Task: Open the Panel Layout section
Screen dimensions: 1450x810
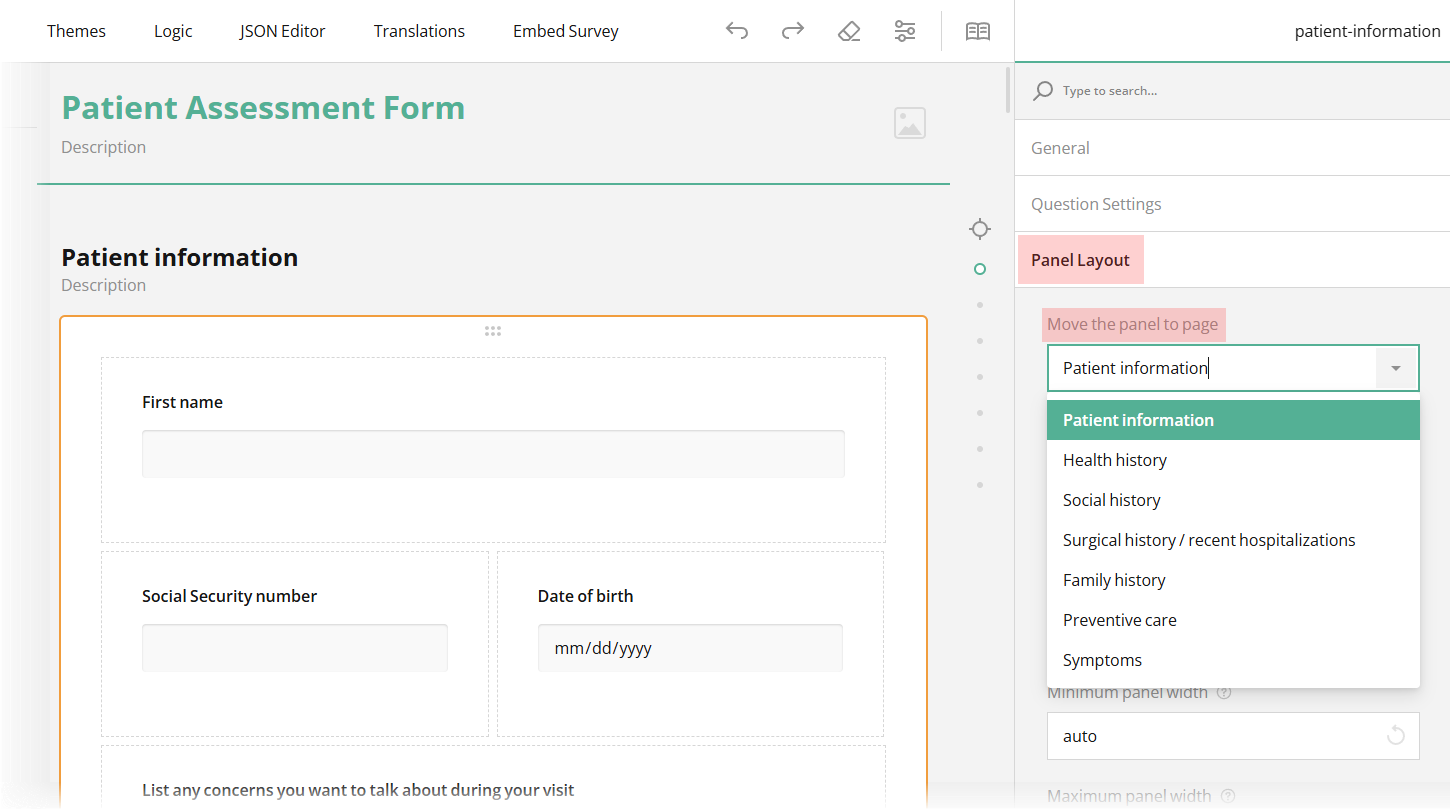Action: pyautogui.click(x=1080, y=259)
